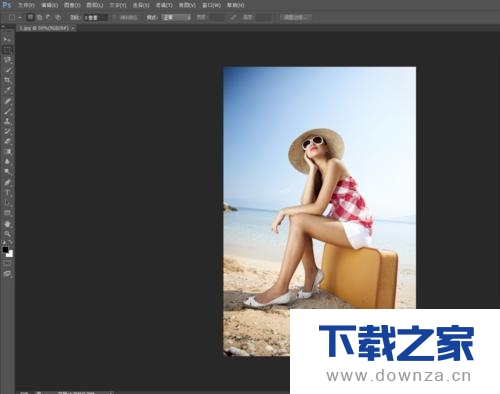Choose Subtract from Selection mode
Image resolution: width=500 pixels, height=394 pixels.
point(49,17)
